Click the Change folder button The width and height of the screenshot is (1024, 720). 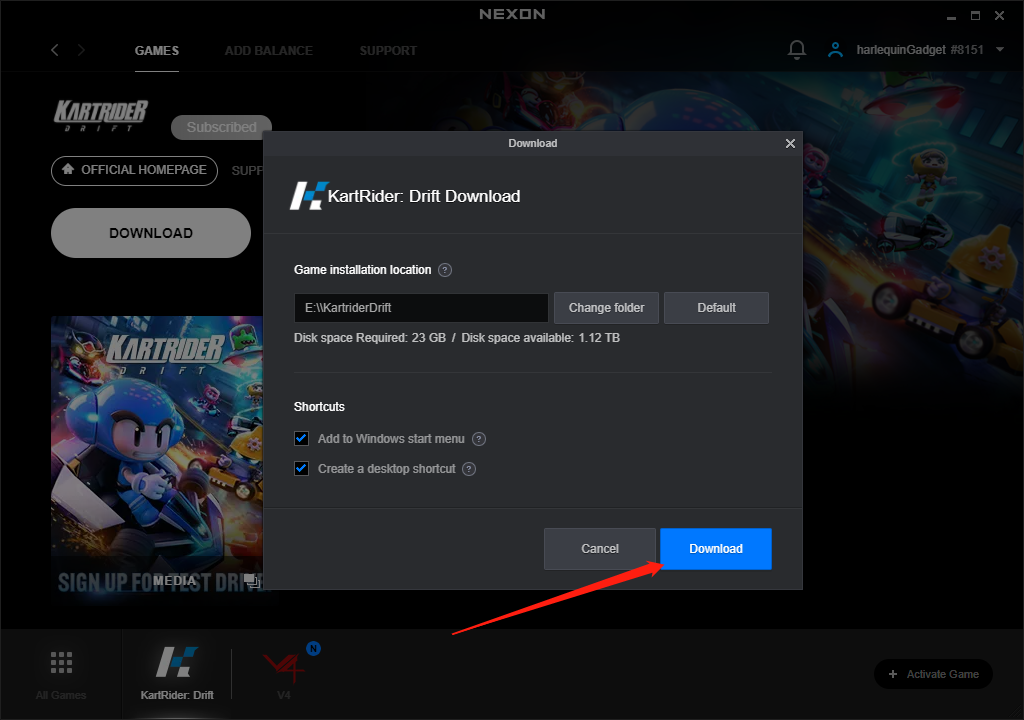pos(606,308)
